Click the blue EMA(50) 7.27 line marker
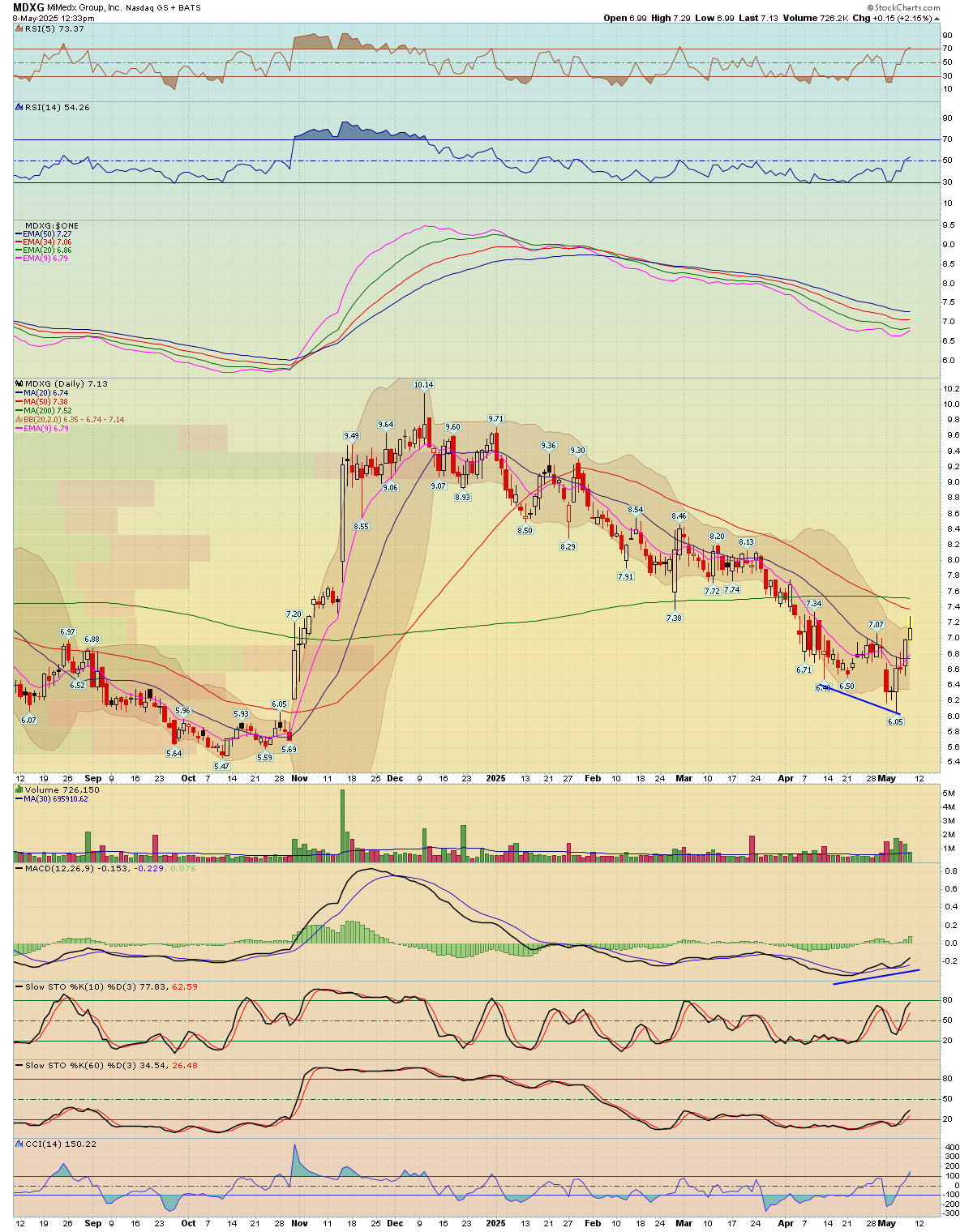 (19, 233)
